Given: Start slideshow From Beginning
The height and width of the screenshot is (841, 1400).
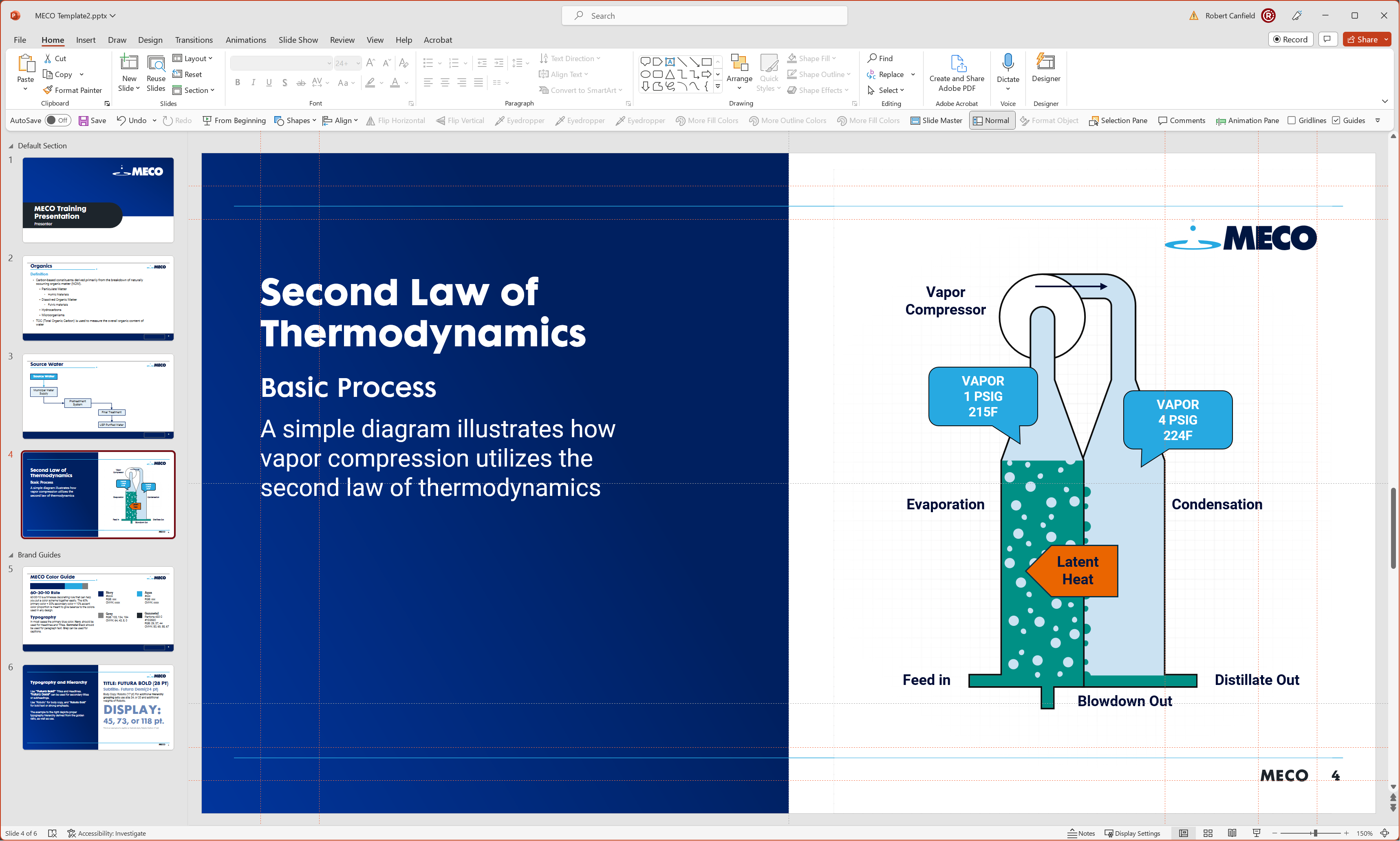Looking at the screenshot, I should point(234,121).
